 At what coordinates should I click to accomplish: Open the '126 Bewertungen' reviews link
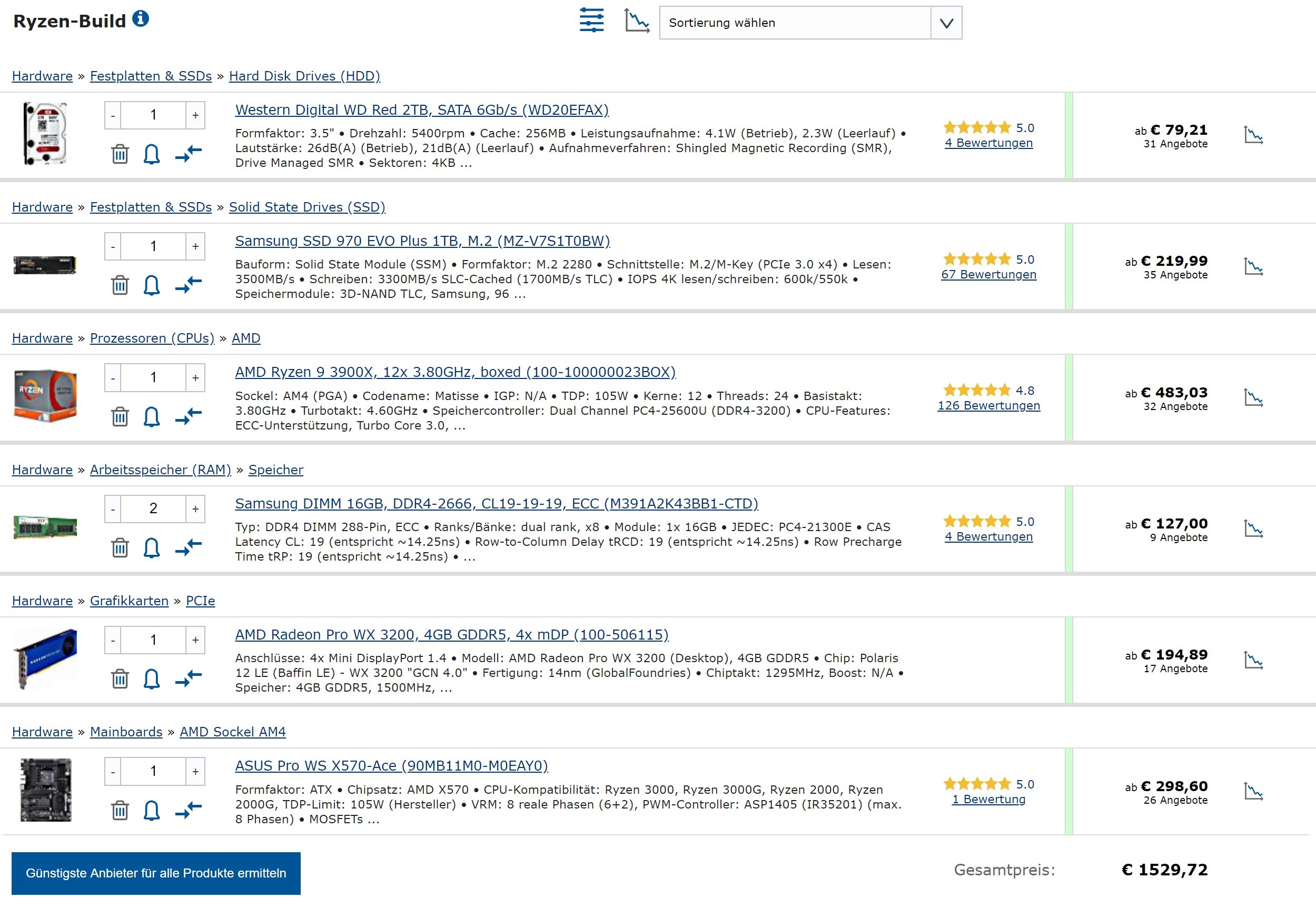[988, 406]
